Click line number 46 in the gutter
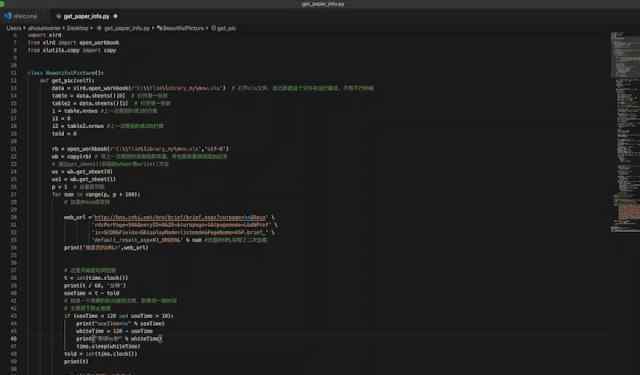640x375 pixels. 13,339
